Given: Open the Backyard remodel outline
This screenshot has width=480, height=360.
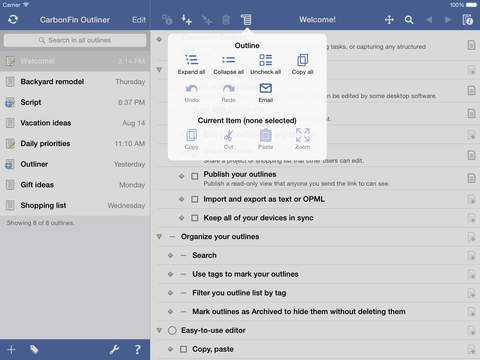Looking at the screenshot, I should click(x=75, y=82).
